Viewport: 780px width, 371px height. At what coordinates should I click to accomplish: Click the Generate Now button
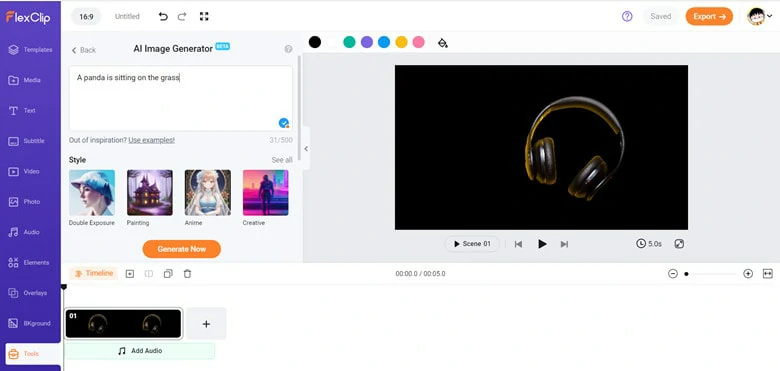tap(182, 249)
